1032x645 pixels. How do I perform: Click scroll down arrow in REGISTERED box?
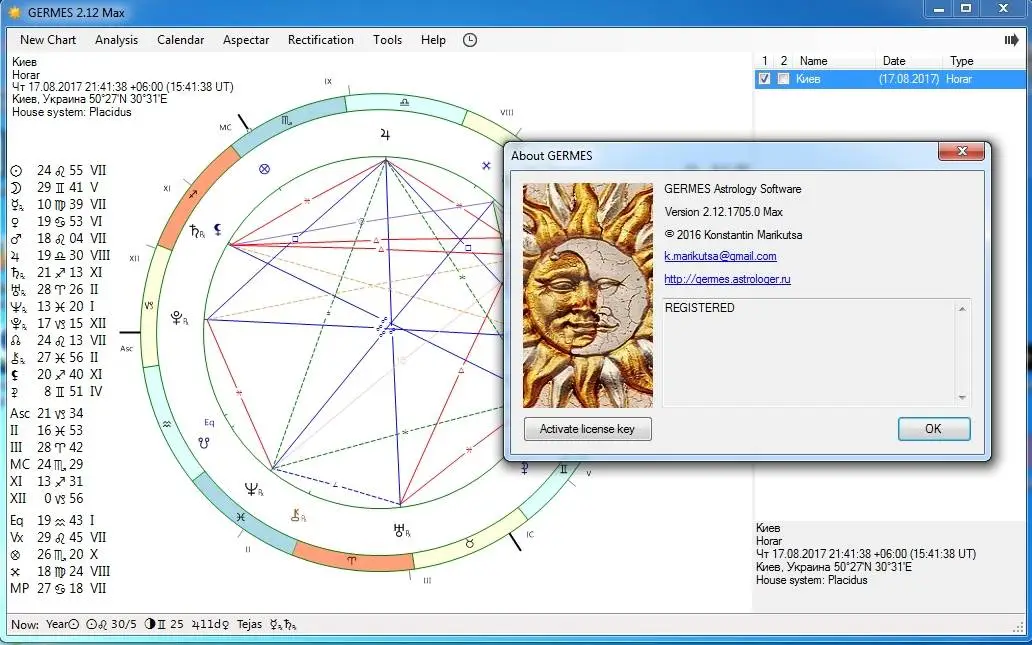click(962, 397)
